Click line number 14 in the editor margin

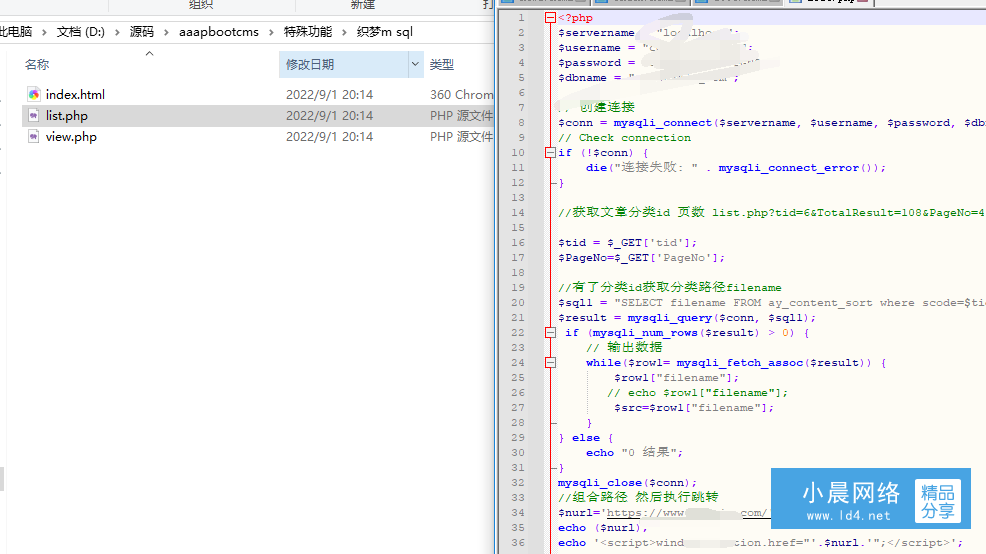coord(518,213)
